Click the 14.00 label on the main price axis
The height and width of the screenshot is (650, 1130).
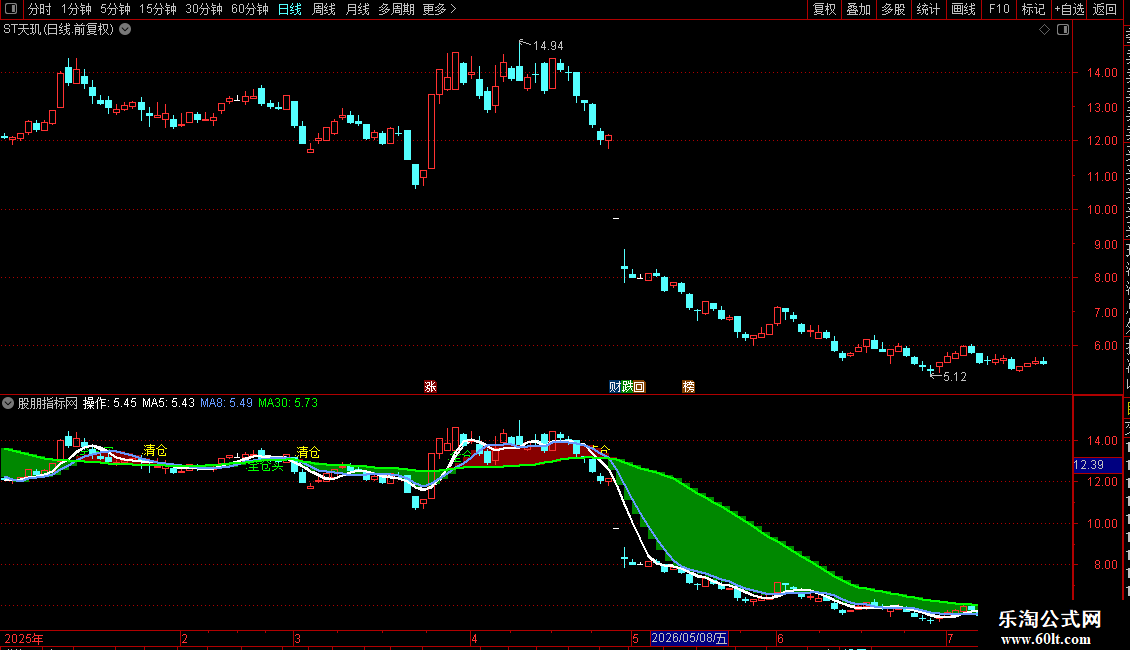tap(1103, 73)
